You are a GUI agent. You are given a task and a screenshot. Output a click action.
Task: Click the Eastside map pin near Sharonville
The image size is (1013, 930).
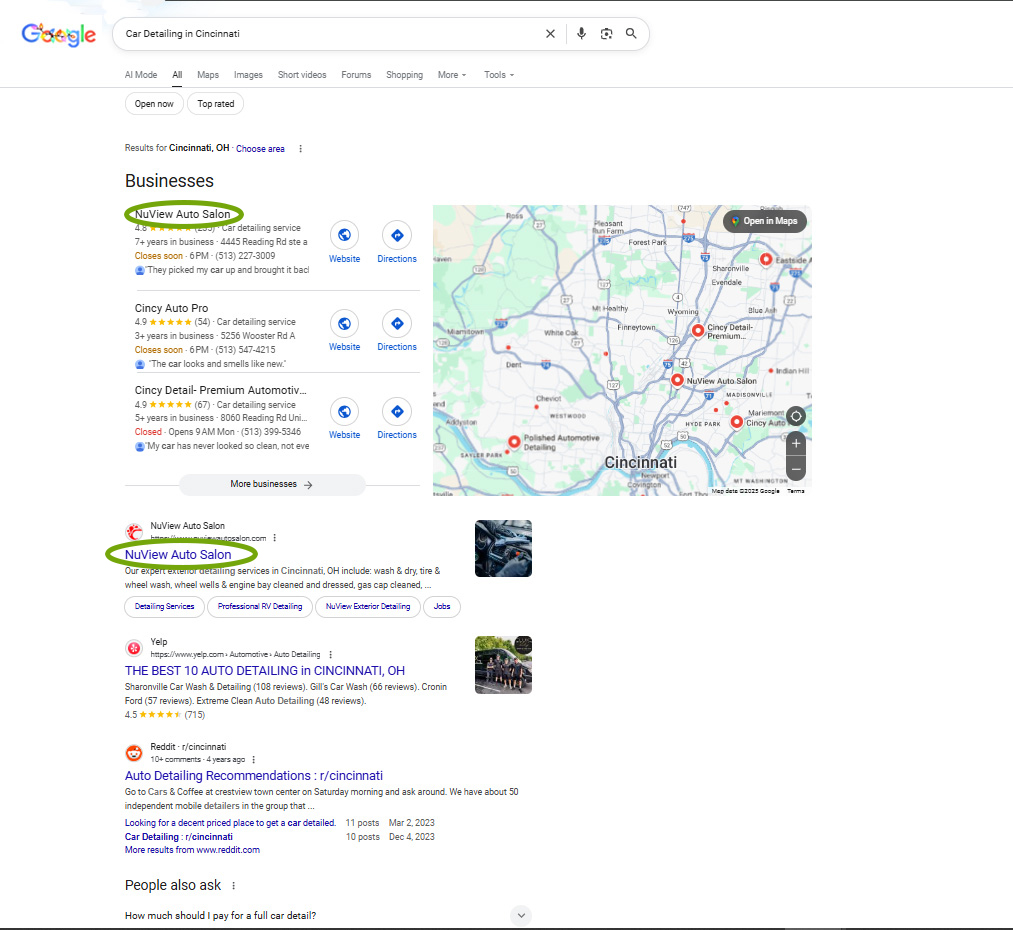766,259
